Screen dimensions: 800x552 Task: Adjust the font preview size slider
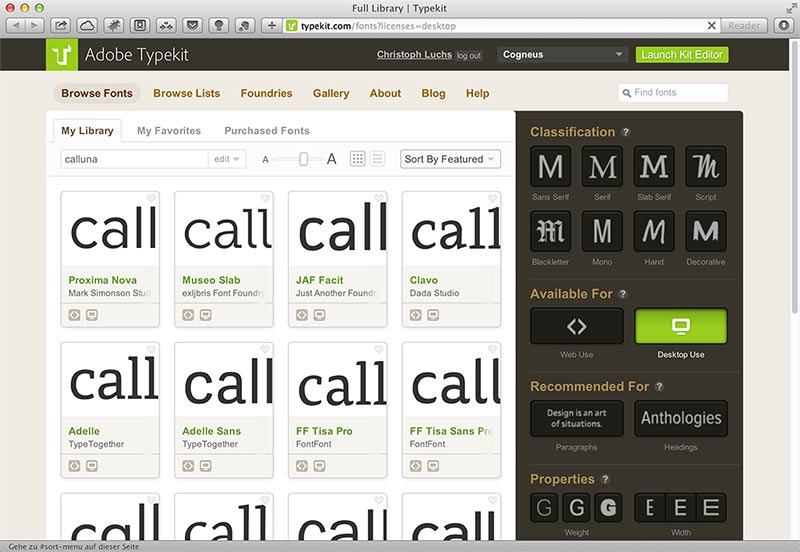303,159
